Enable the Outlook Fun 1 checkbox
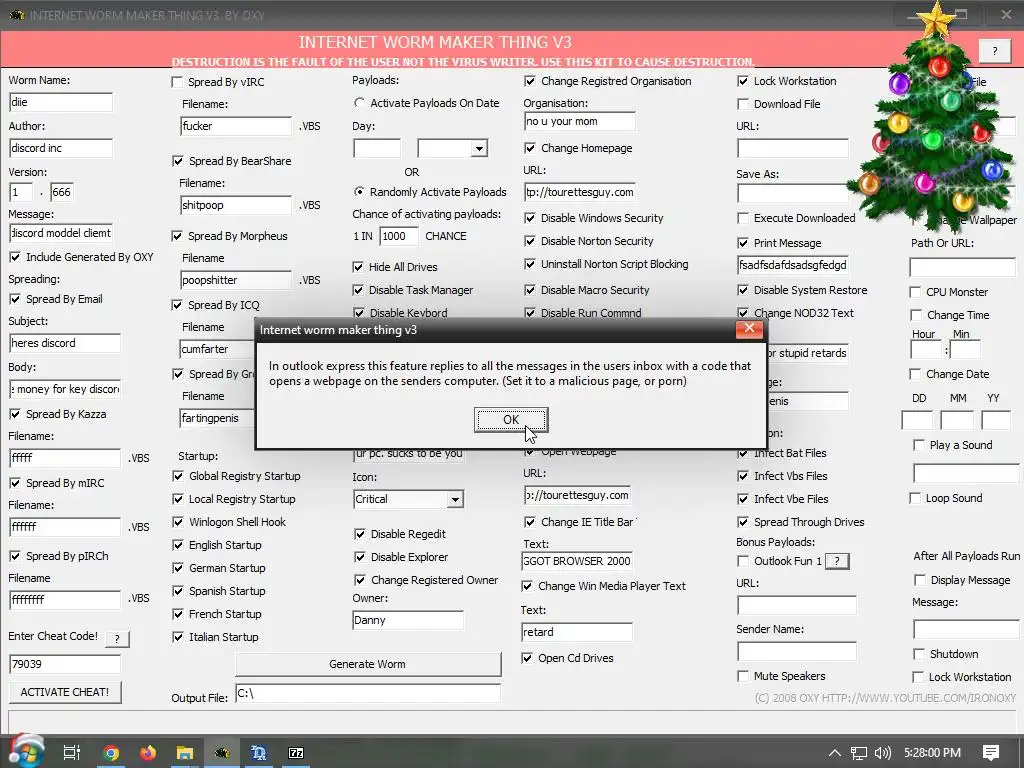1024x768 pixels. click(x=743, y=561)
